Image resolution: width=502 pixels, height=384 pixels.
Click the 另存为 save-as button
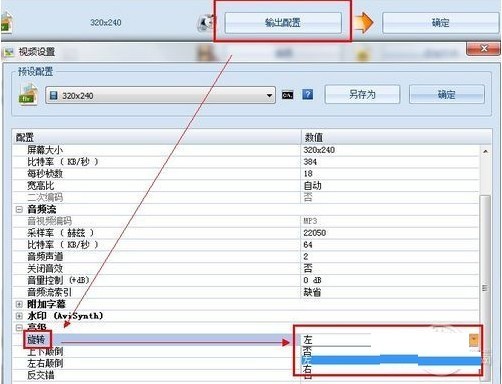point(362,94)
